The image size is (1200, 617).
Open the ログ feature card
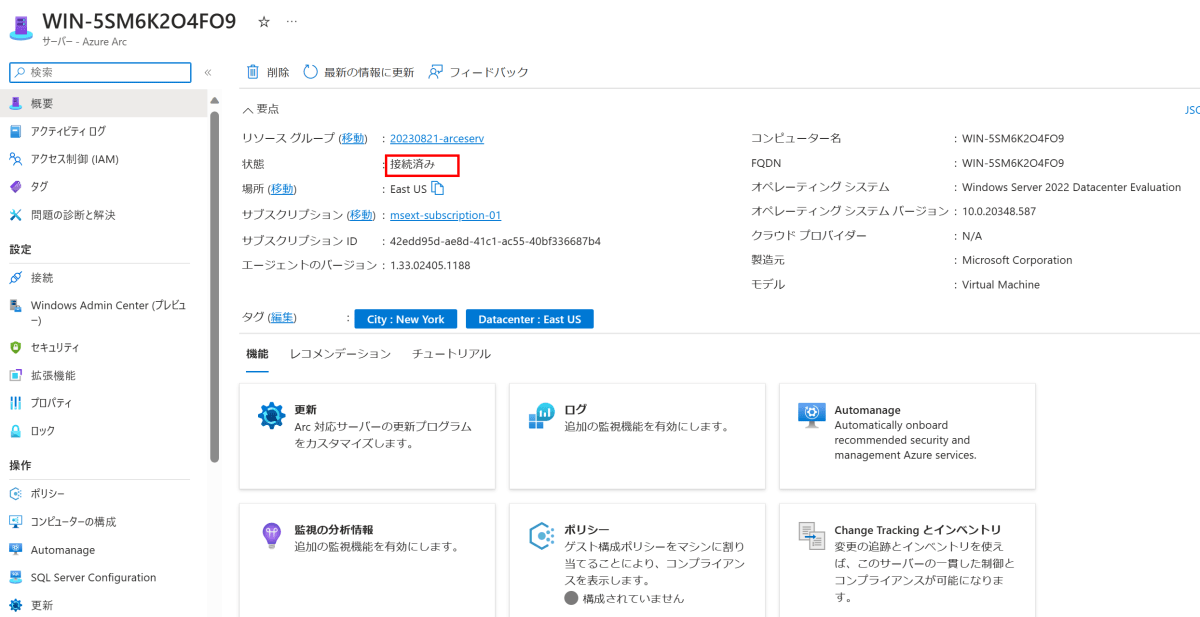coord(637,436)
